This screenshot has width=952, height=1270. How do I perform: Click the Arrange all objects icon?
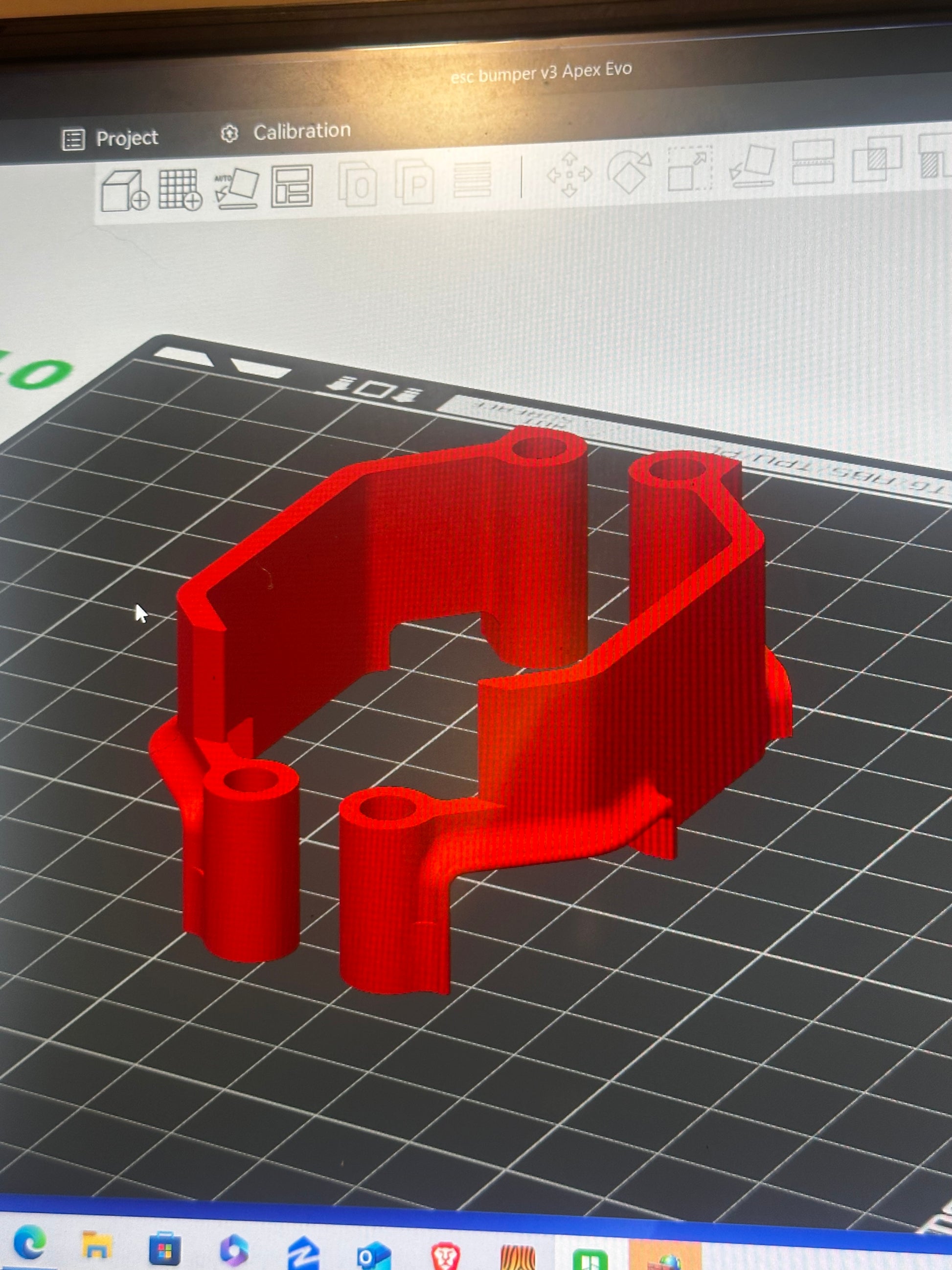click(292, 186)
